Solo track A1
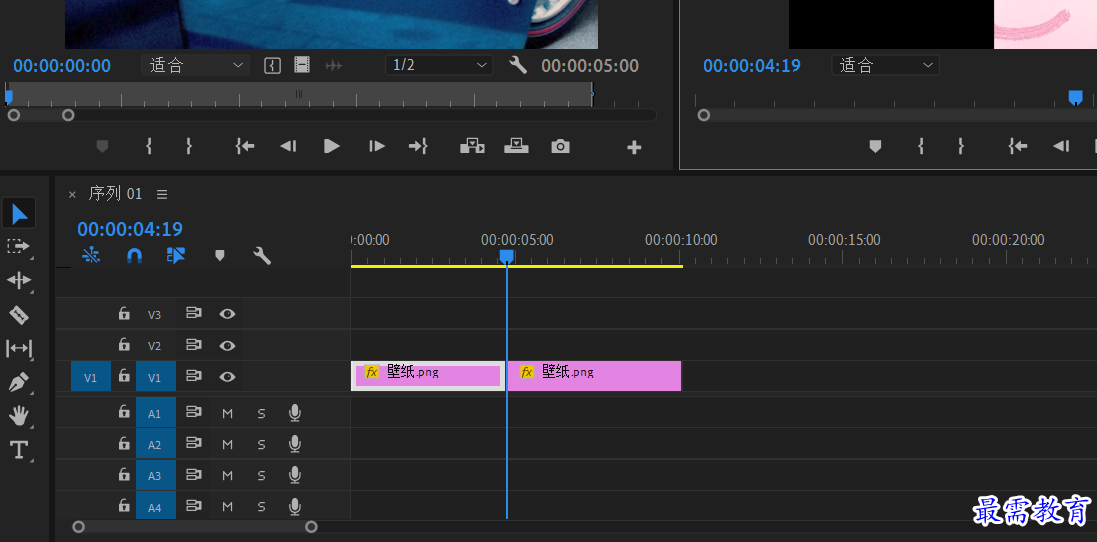Viewport: 1097px width, 542px height. point(261,413)
